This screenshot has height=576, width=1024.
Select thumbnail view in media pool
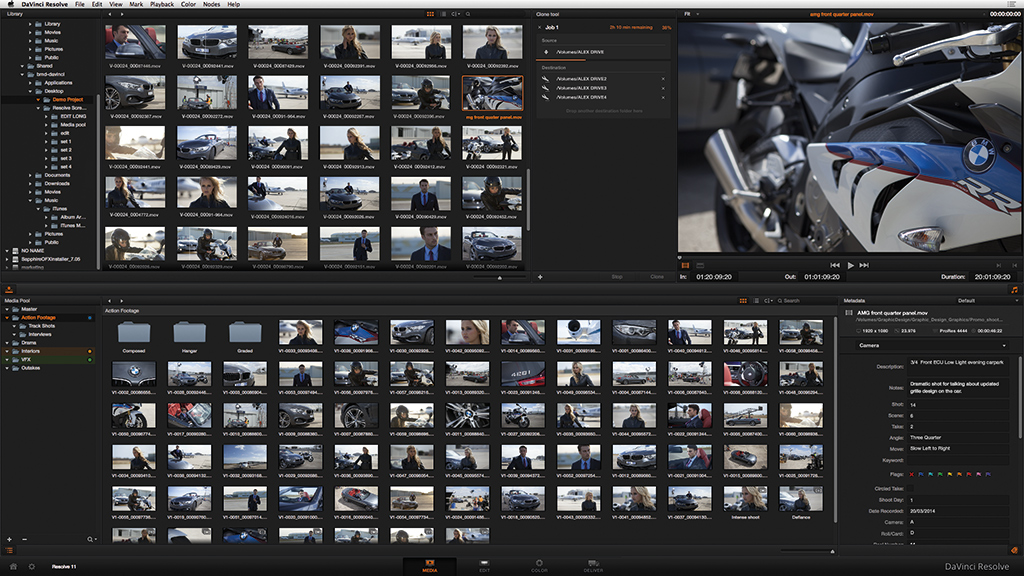point(743,300)
